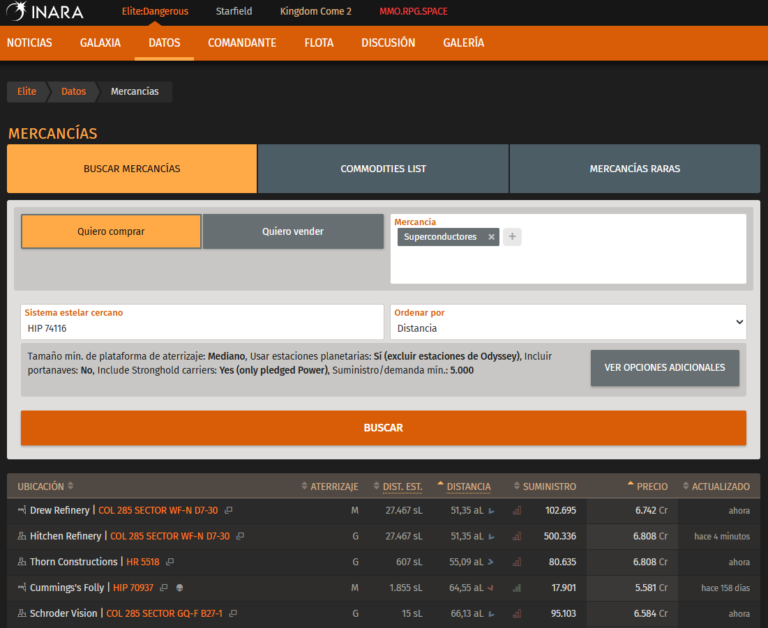Click the INARA logo icon
This screenshot has width=768, height=628.
[x=16, y=11]
